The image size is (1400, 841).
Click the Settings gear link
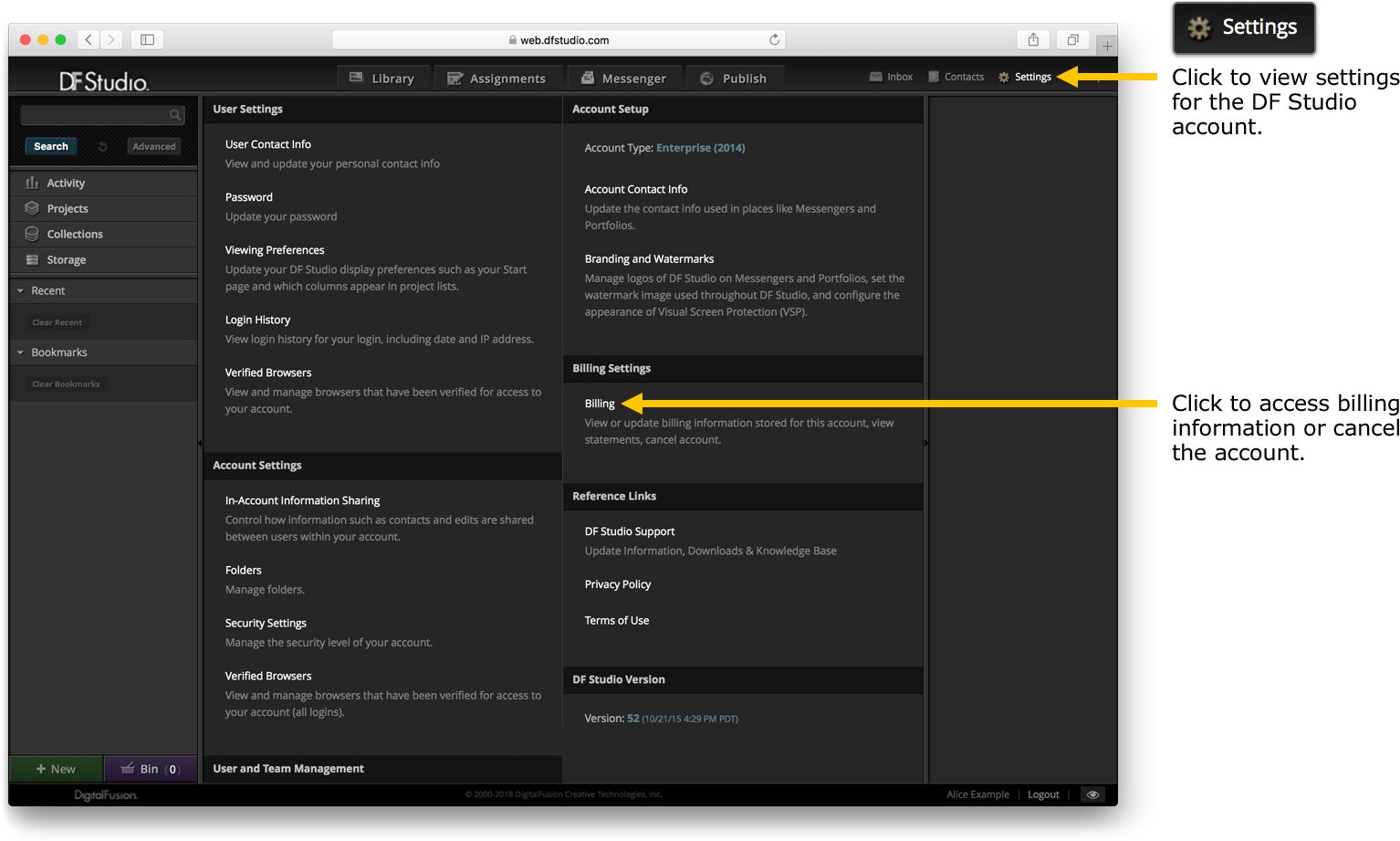point(1024,77)
